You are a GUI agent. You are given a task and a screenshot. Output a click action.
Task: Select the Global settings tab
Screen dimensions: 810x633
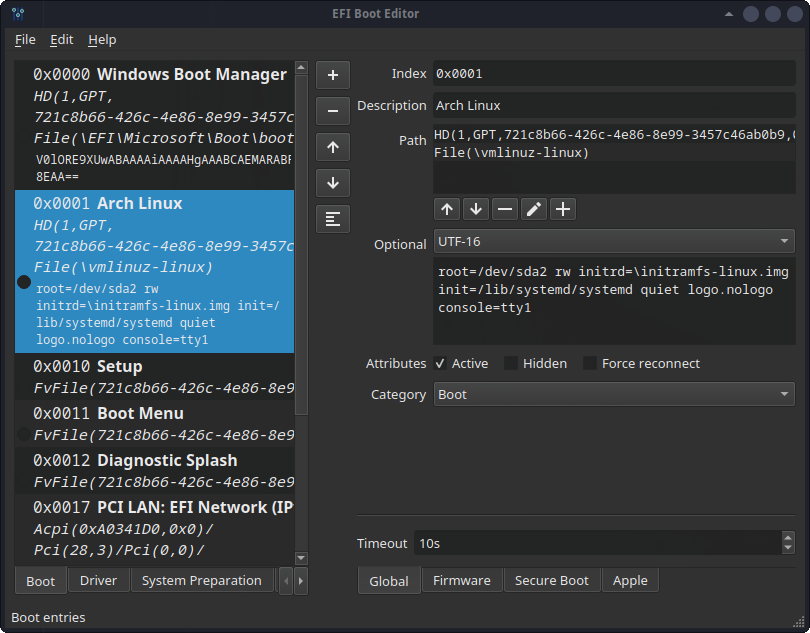click(388, 581)
